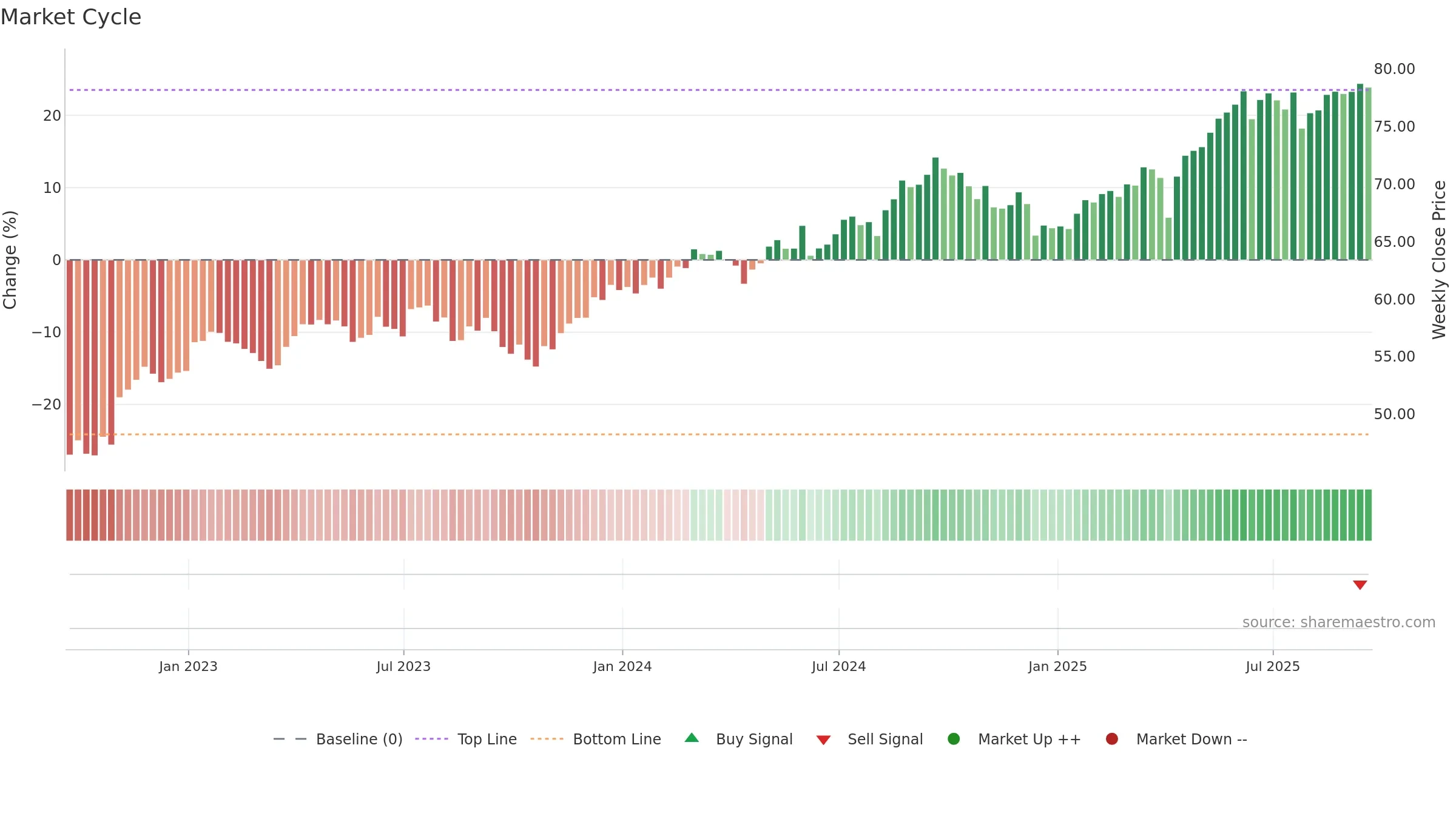Click the Buy Signal green triangle legend icon

tap(692, 738)
